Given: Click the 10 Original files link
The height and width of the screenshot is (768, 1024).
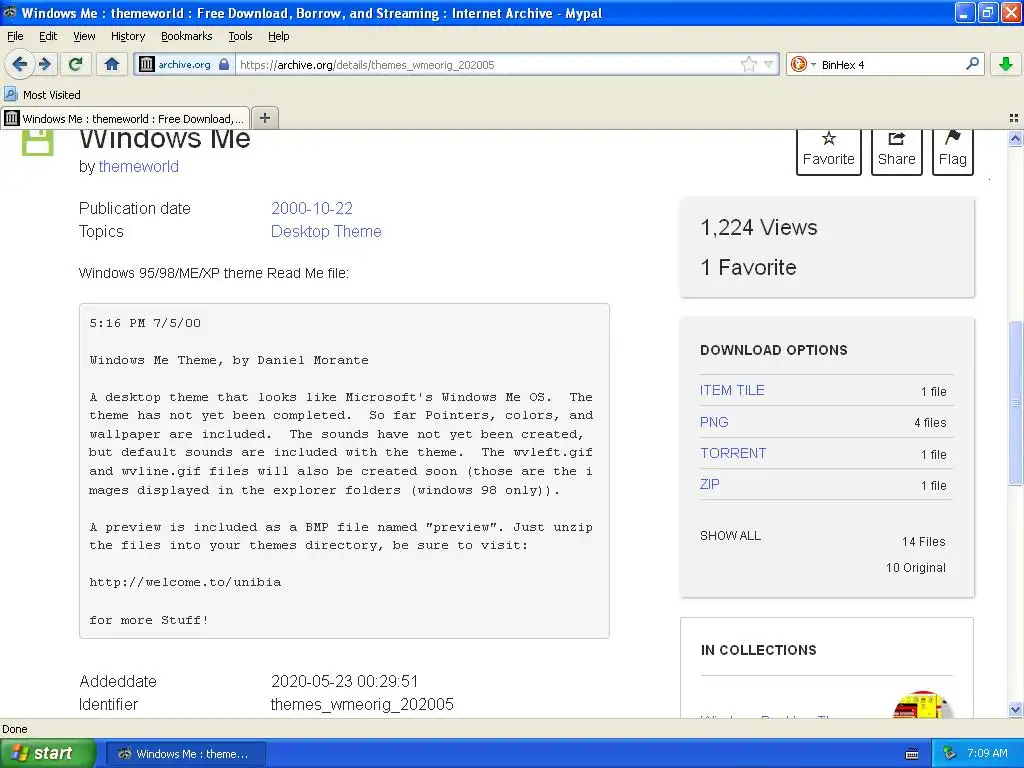Looking at the screenshot, I should [x=916, y=568].
